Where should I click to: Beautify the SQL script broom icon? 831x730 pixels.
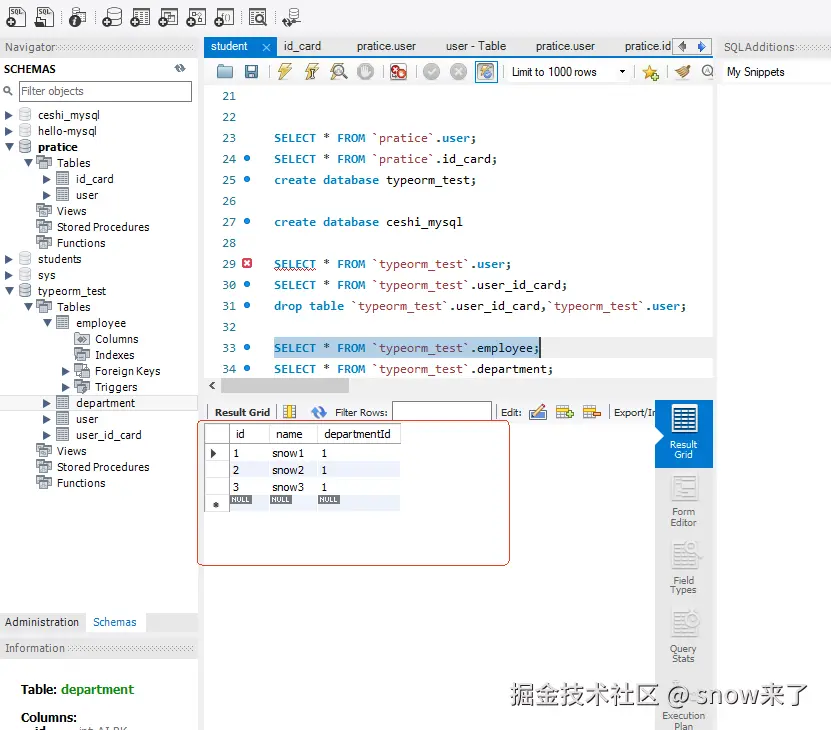point(683,72)
